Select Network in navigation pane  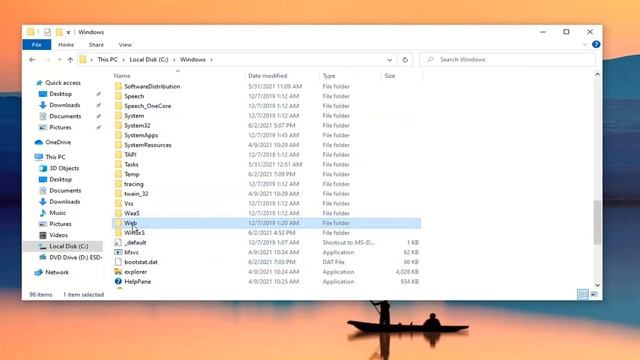[x=57, y=272]
